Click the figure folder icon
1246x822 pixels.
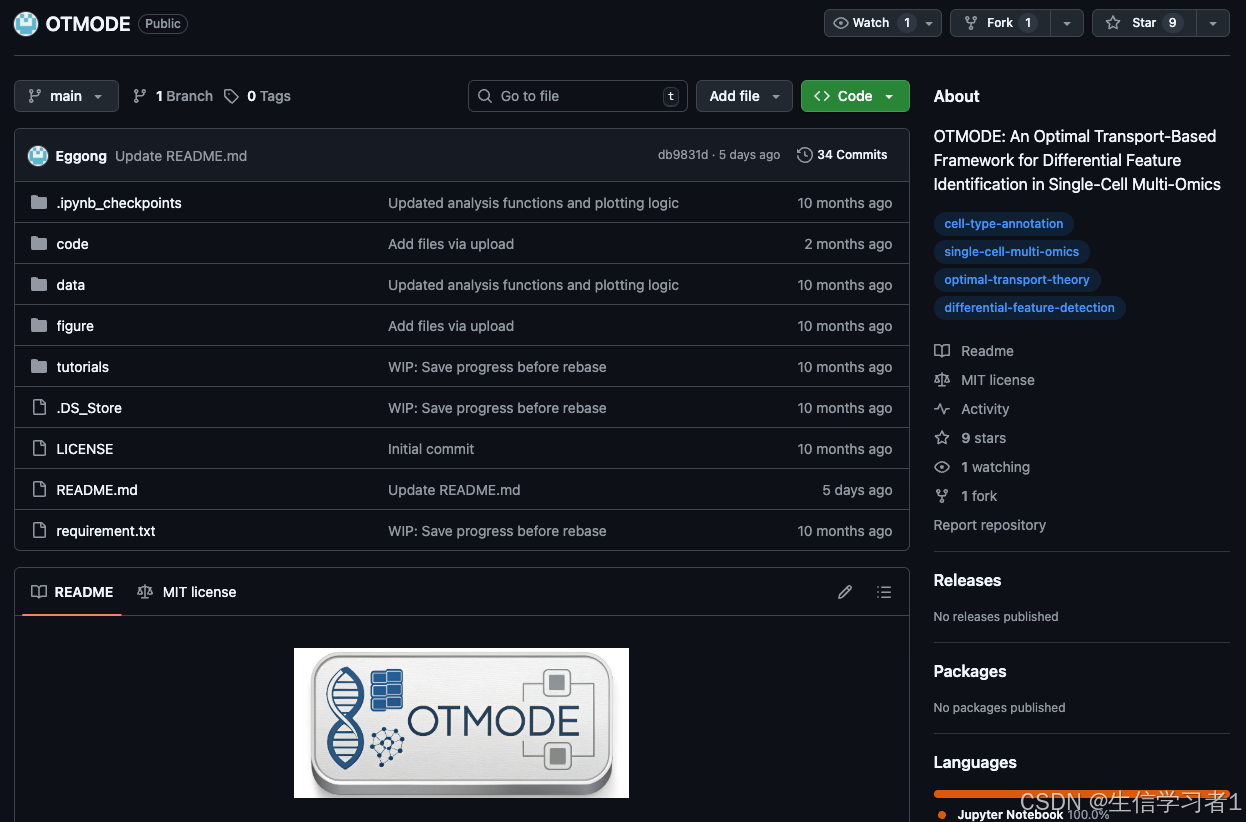(x=39, y=326)
